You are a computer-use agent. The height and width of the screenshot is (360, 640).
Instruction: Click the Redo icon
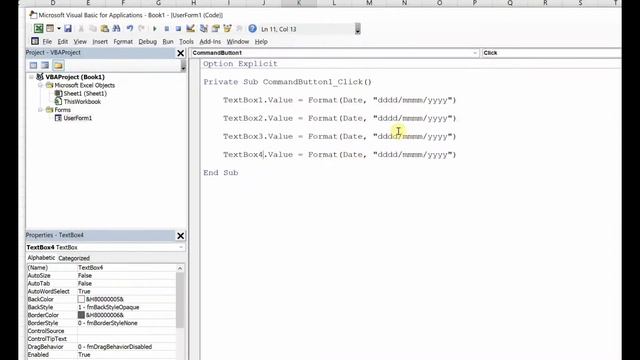[x=141, y=29]
